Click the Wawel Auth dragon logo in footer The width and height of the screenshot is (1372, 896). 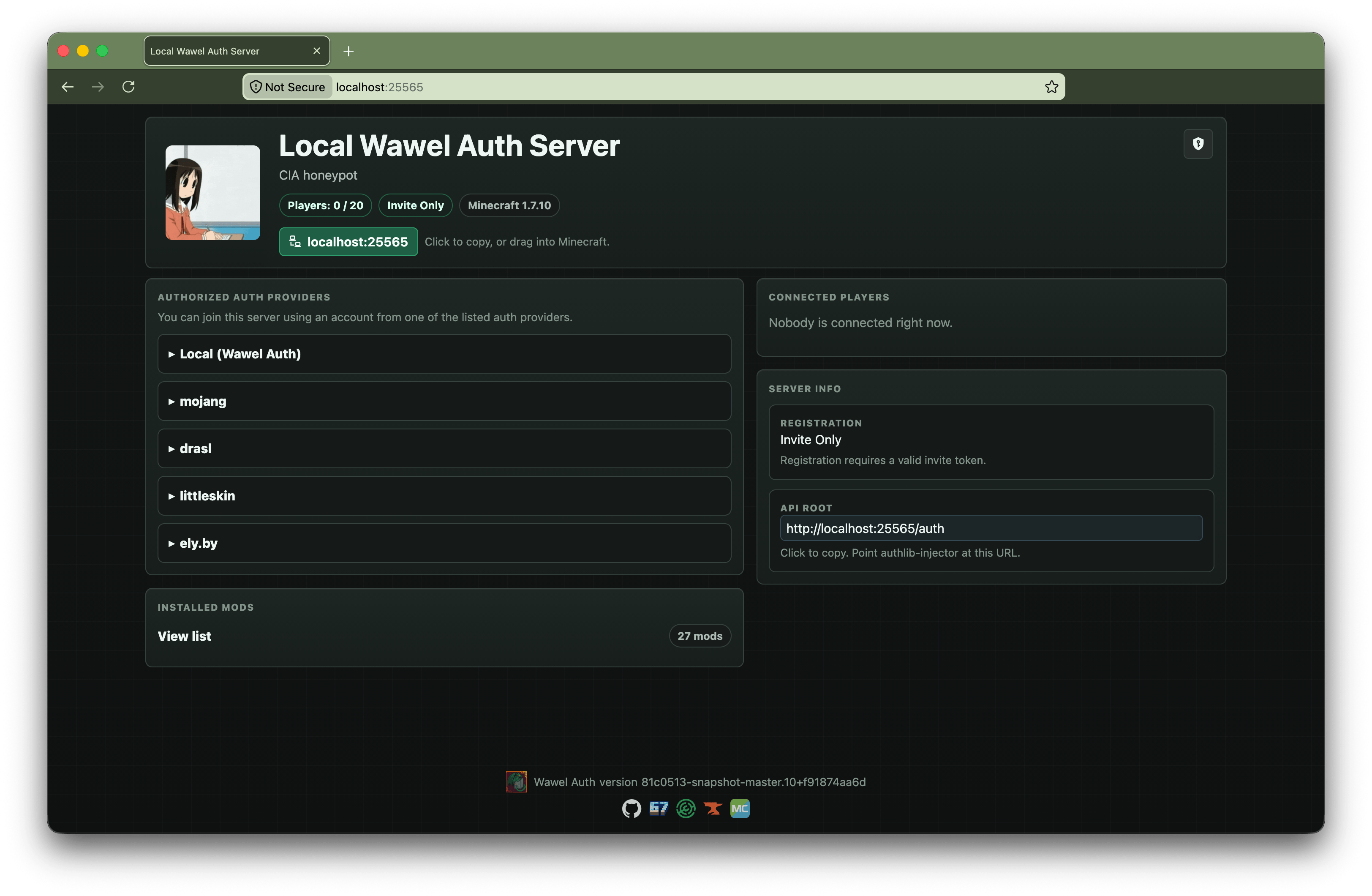pyautogui.click(x=516, y=782)
